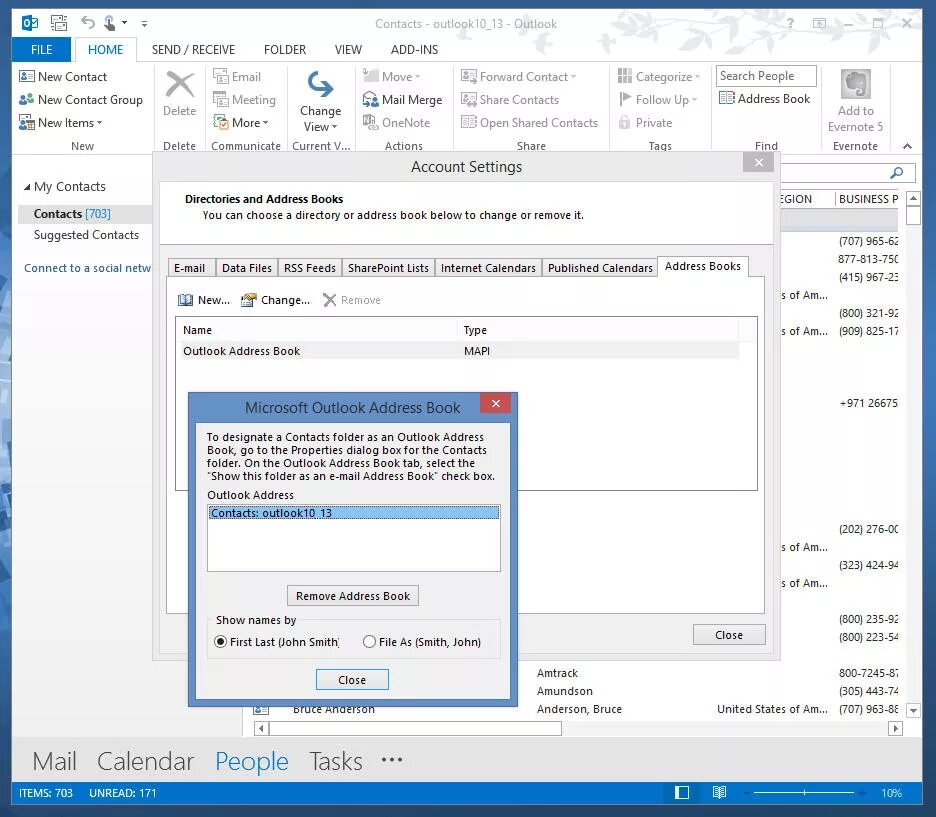Click the Meeting icon in ribbon

(221, 100)
